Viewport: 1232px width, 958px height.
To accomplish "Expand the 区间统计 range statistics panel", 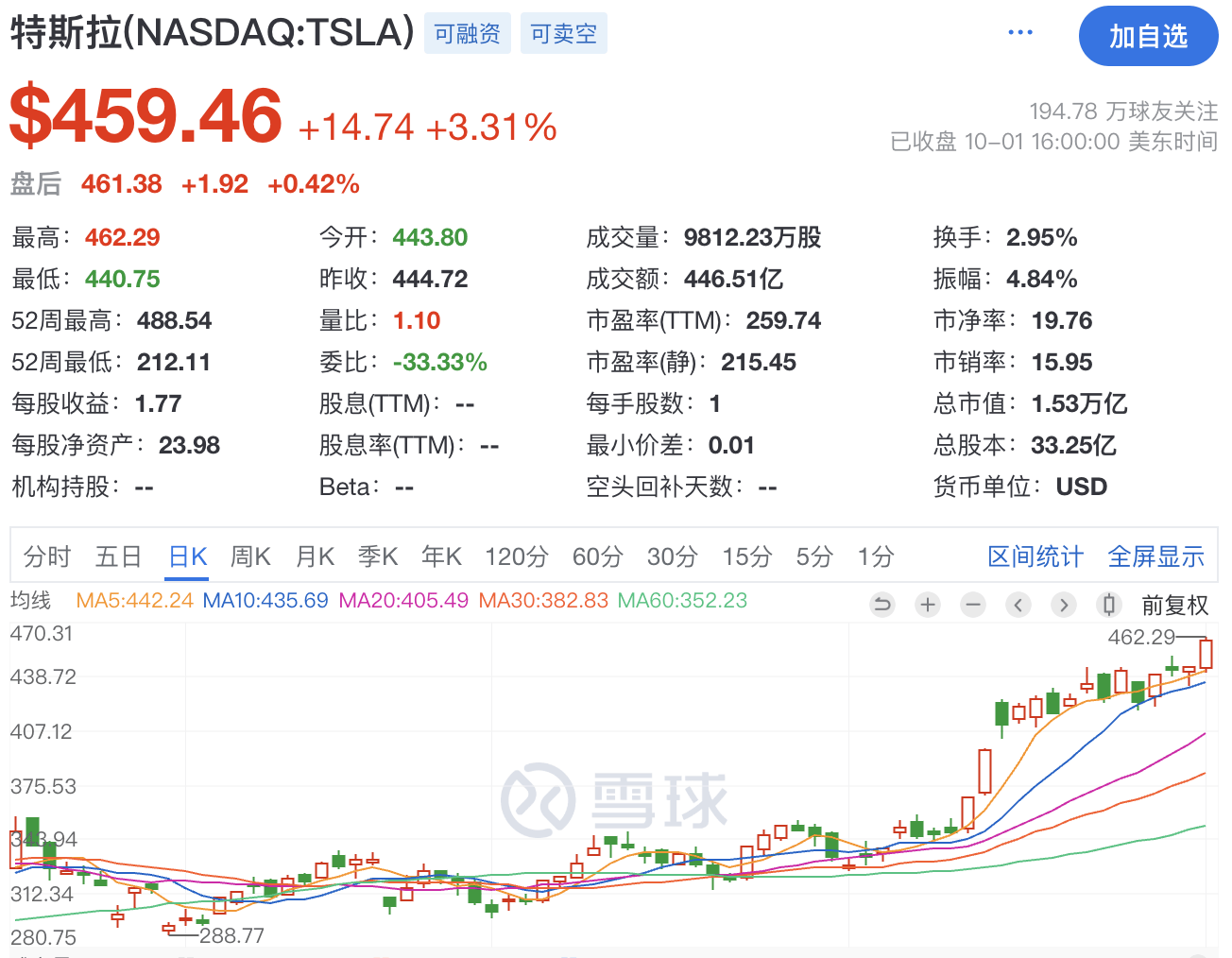I will [x=1035, y=556].
